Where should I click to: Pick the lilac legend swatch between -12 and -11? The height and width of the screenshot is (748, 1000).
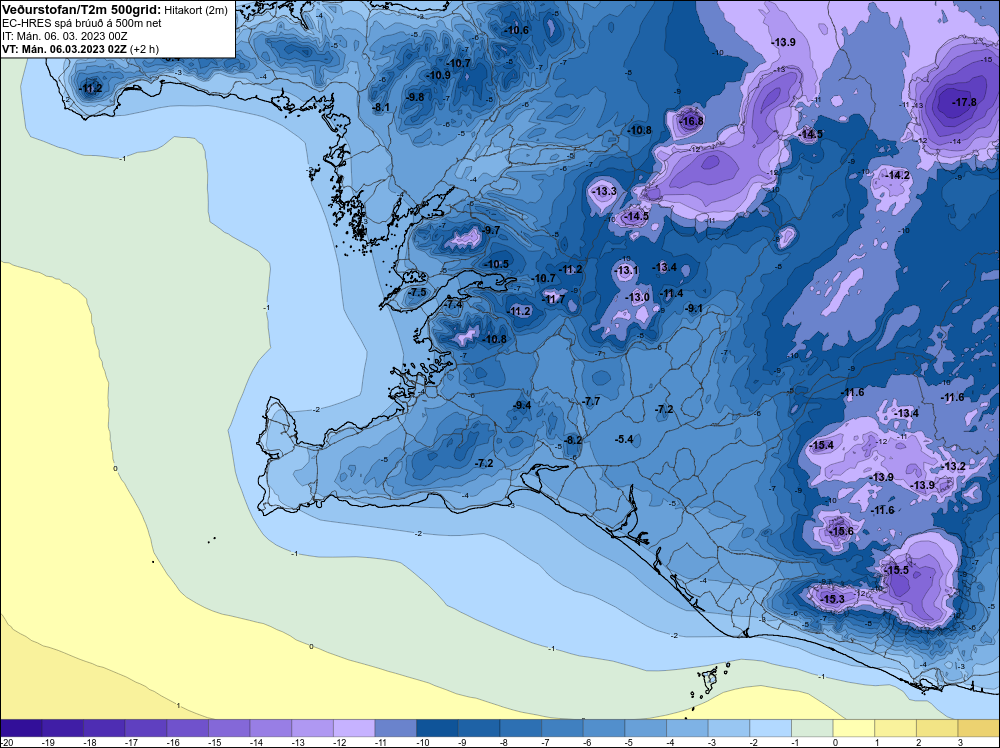pos(354,728)
